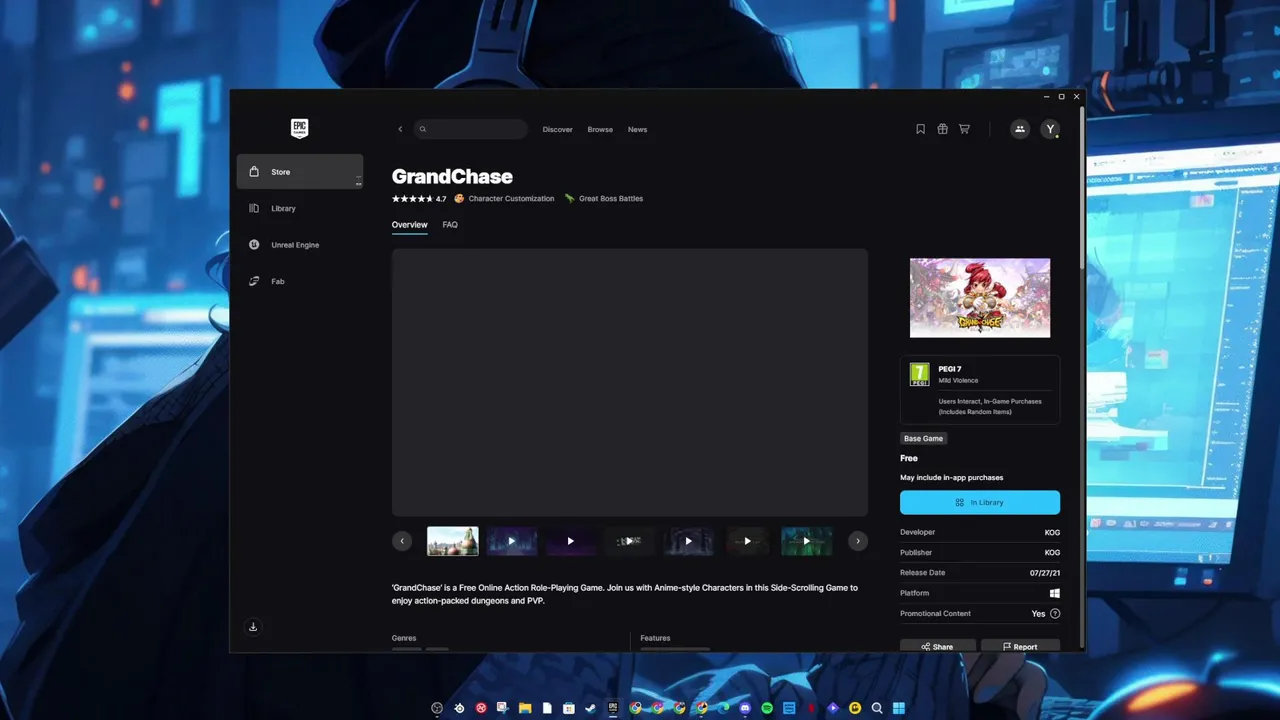1280x720 pixels.
Task: Open File Explorer from the taskbar
Action: 525,708
